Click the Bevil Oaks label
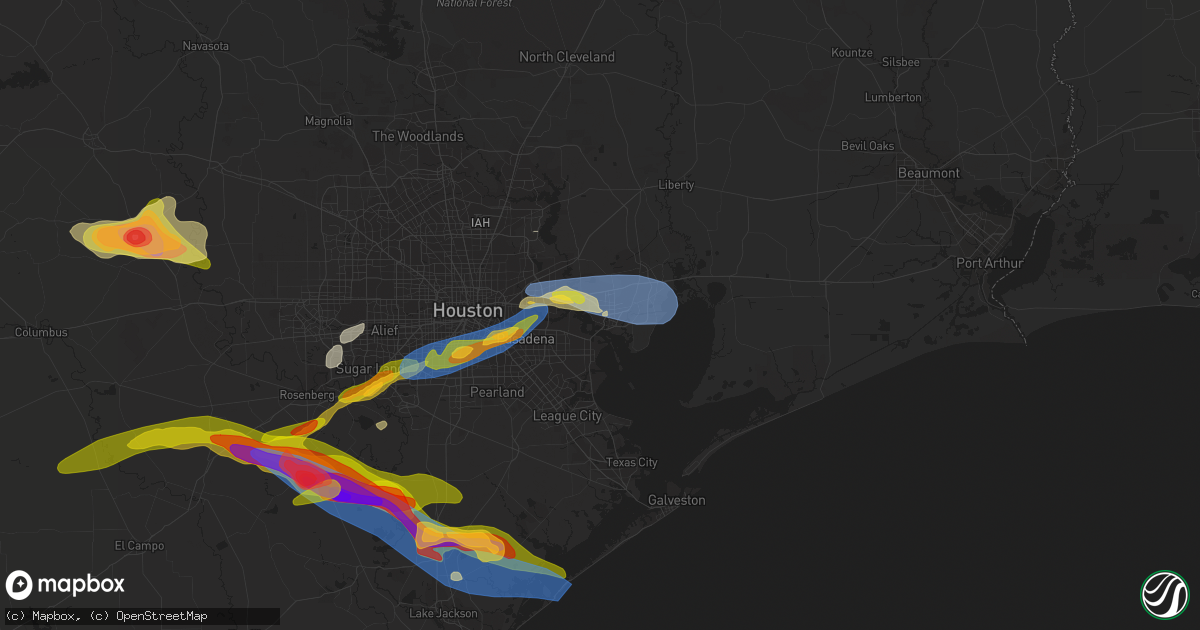The image size is (1200, 630). (x=867, y=146)
